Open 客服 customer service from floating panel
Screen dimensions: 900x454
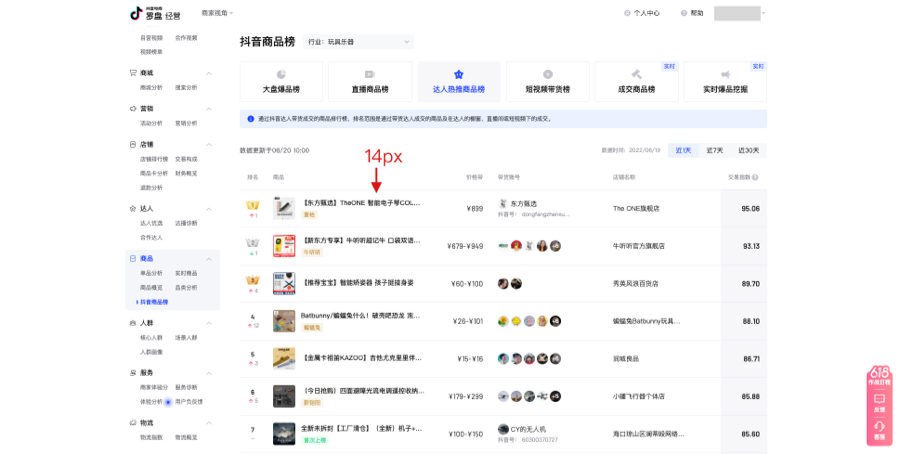click(x=879, y=430)
